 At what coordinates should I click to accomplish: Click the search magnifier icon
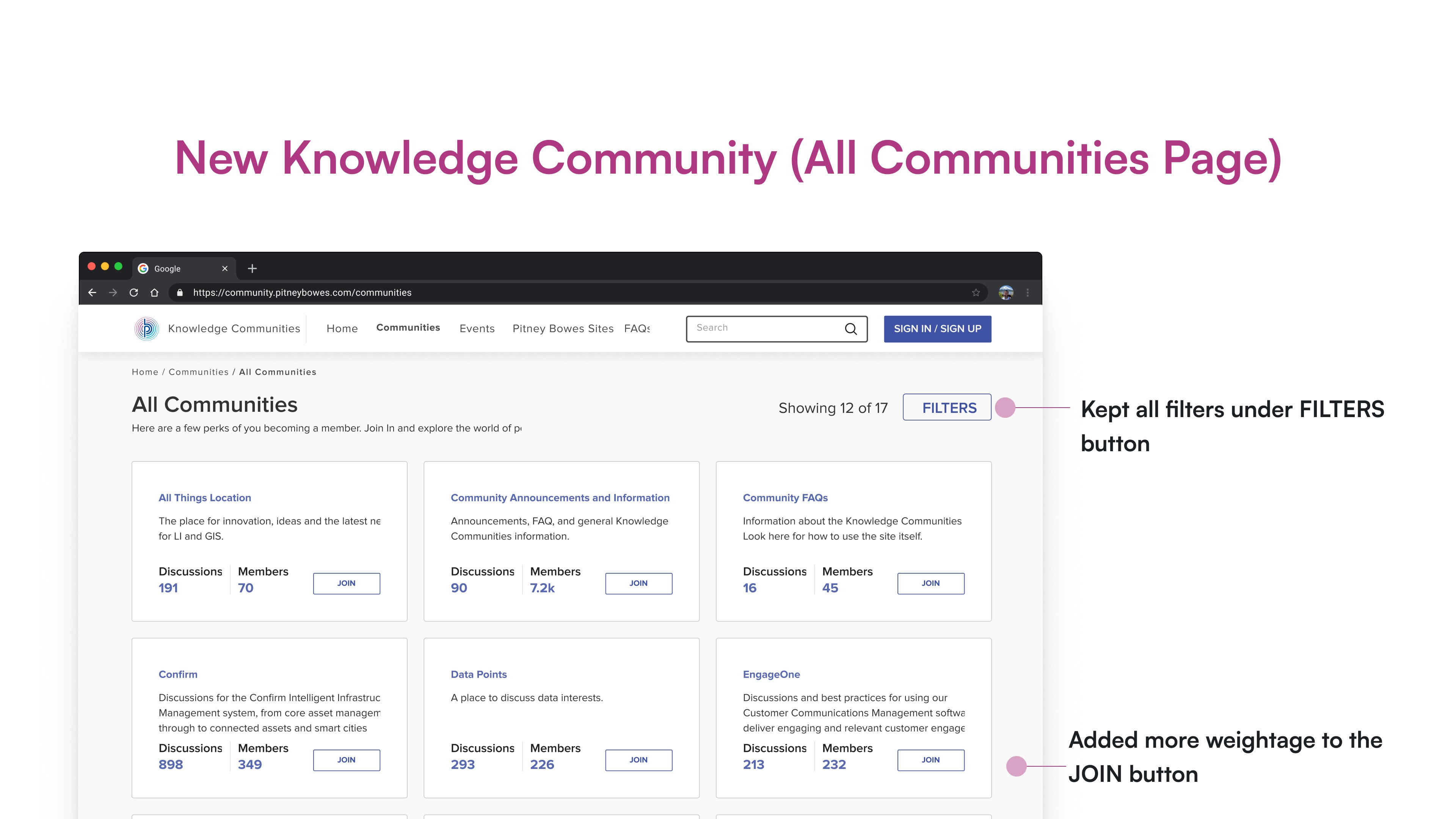tap(850, 329)
